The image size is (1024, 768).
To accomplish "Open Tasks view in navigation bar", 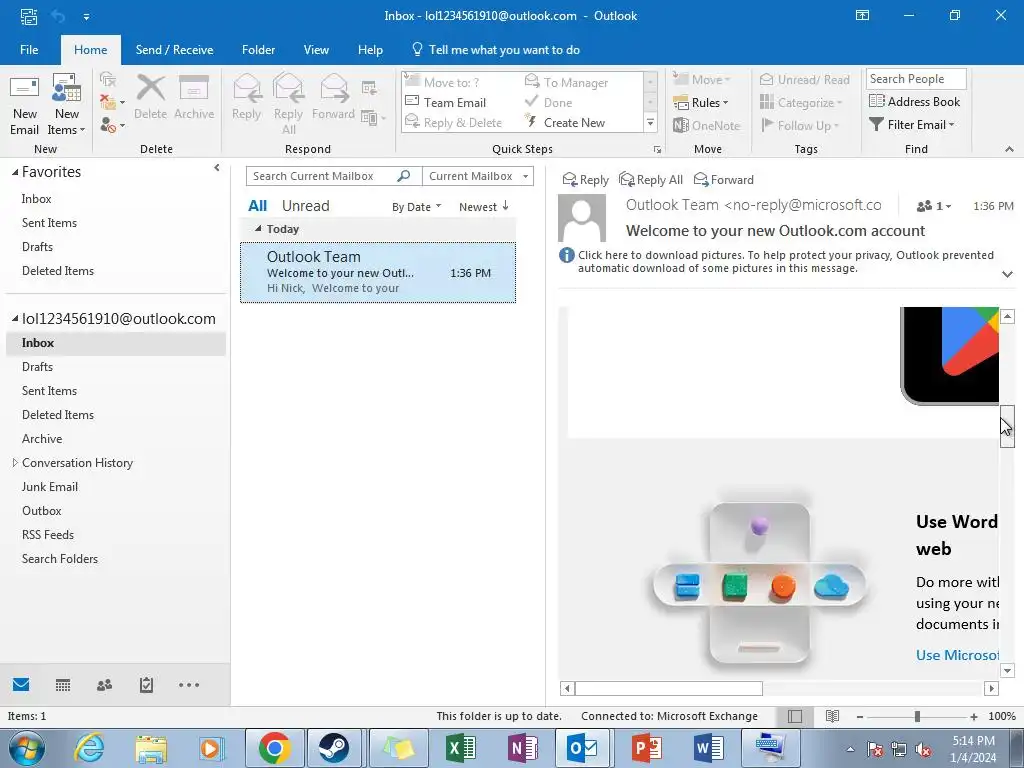I will point(146,684).
